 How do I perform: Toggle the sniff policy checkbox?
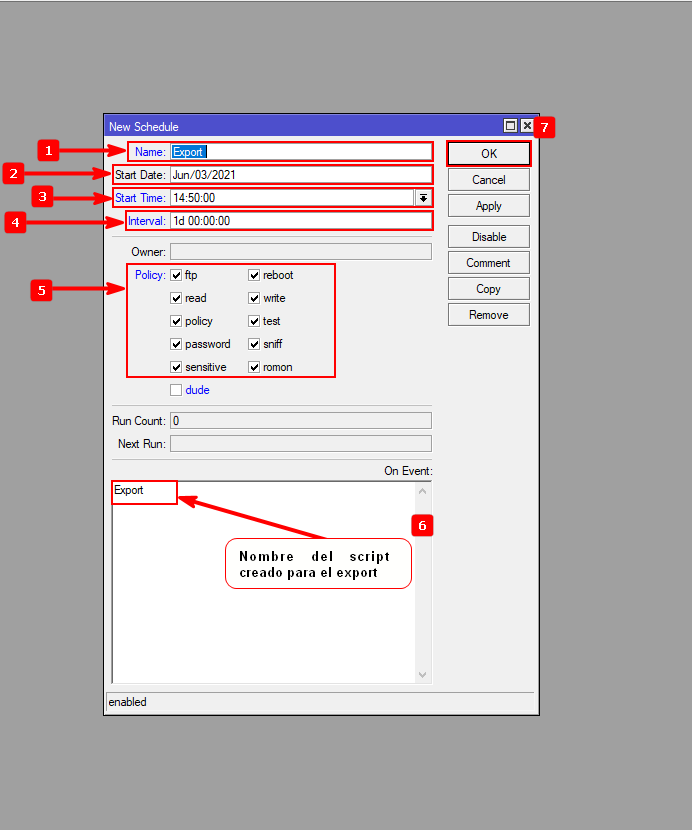254,344
